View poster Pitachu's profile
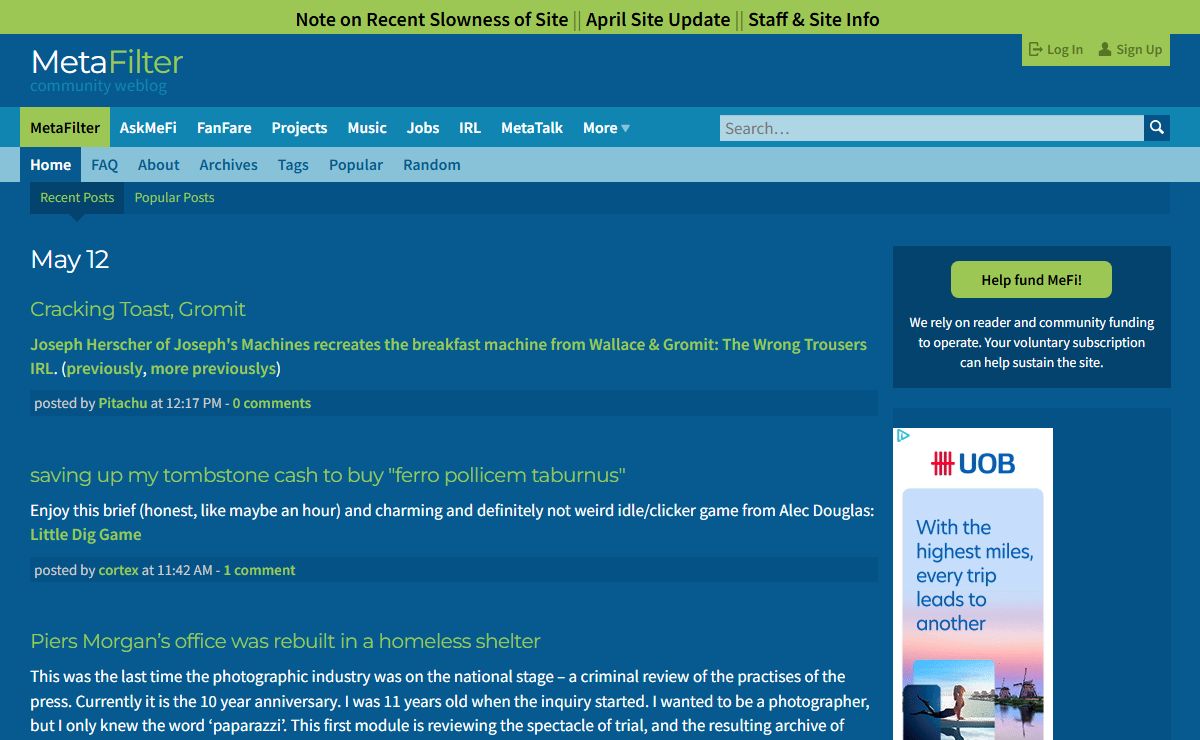1200x740 pixels. pos(123,403)
